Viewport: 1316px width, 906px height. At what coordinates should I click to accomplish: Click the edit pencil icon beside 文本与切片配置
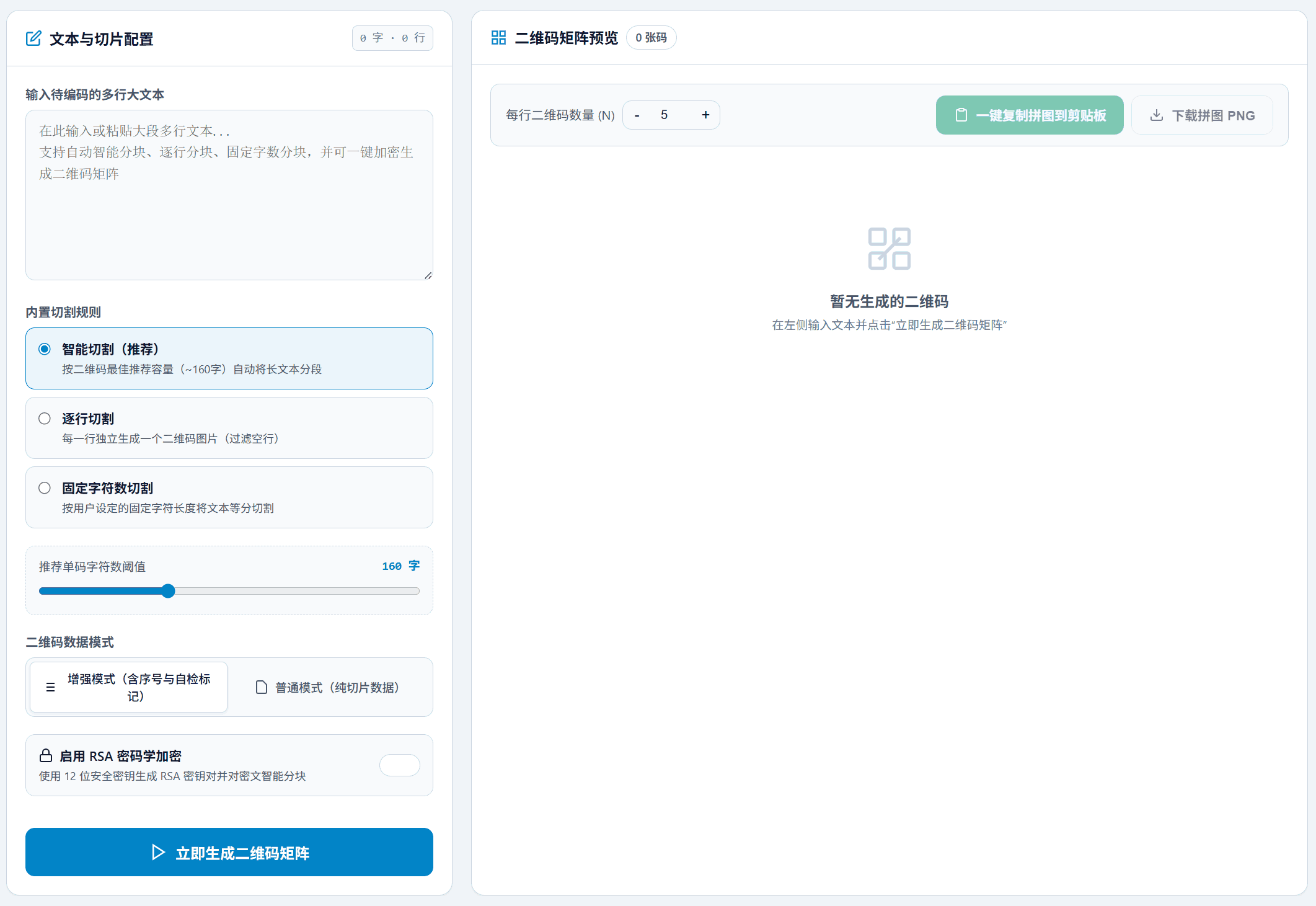(x=33, y=38)
